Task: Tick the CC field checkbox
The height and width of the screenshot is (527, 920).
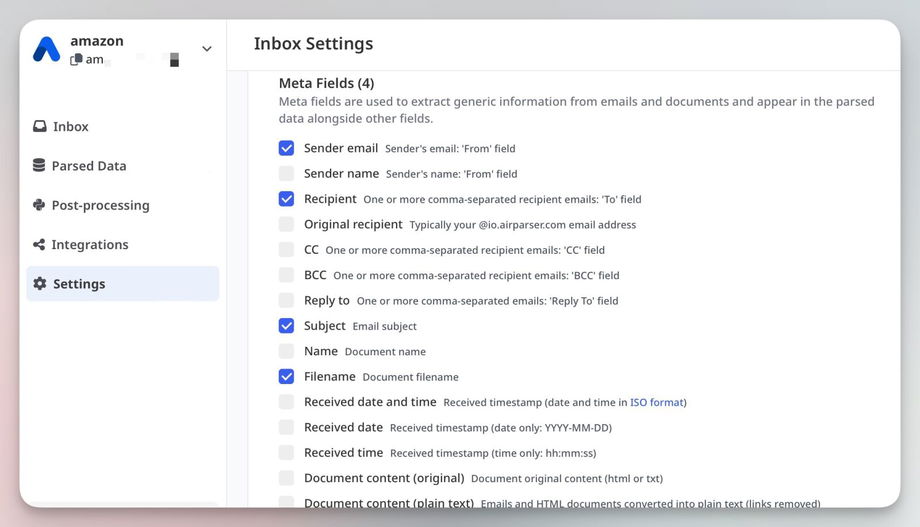Action: (x=287, y=250)
